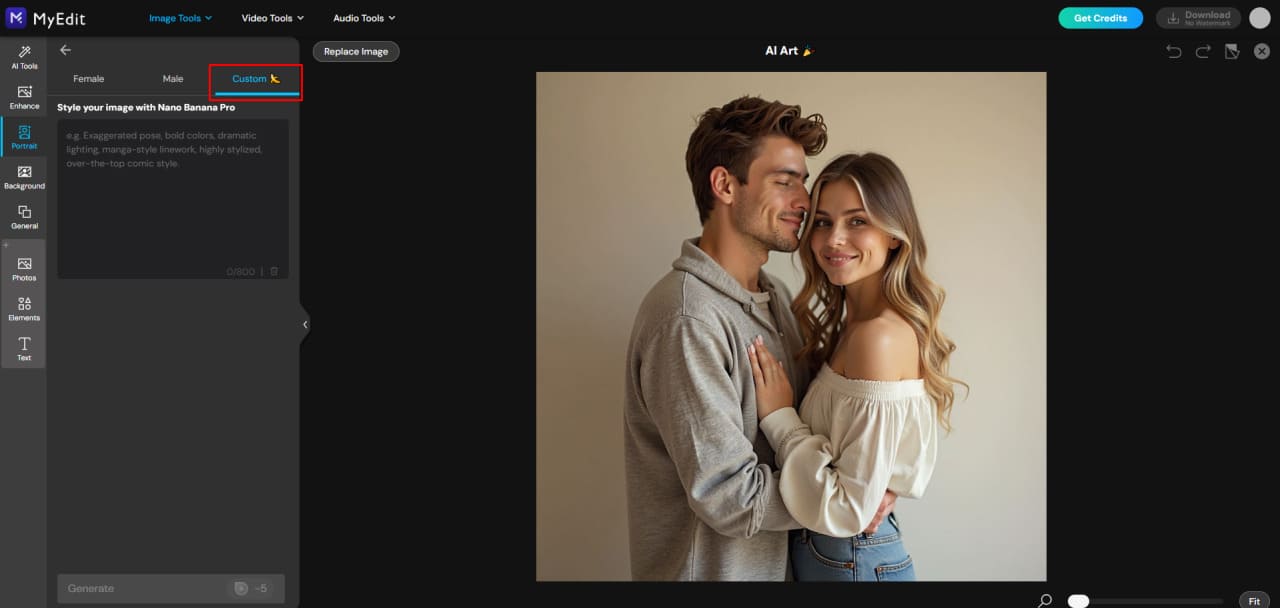
Task: Open AI Tools in sidebar
Action: (x=24, y=58)
